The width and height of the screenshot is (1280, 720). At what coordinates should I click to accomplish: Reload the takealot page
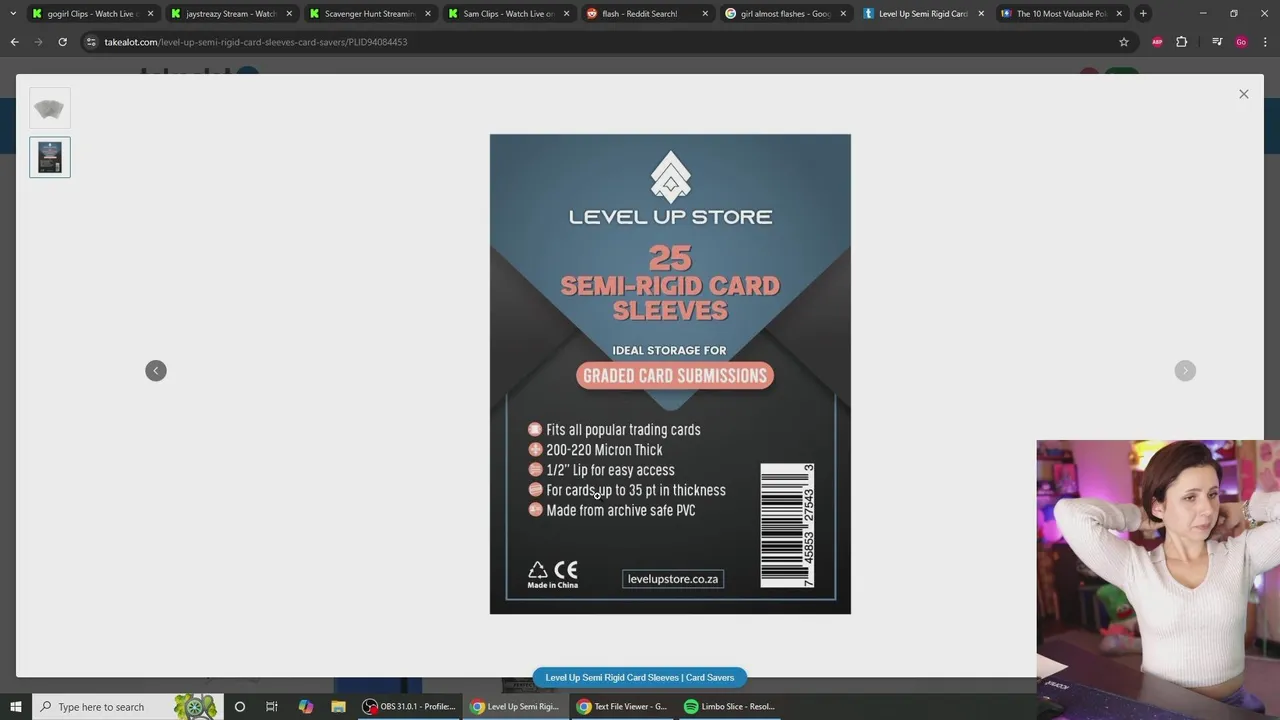62,42
